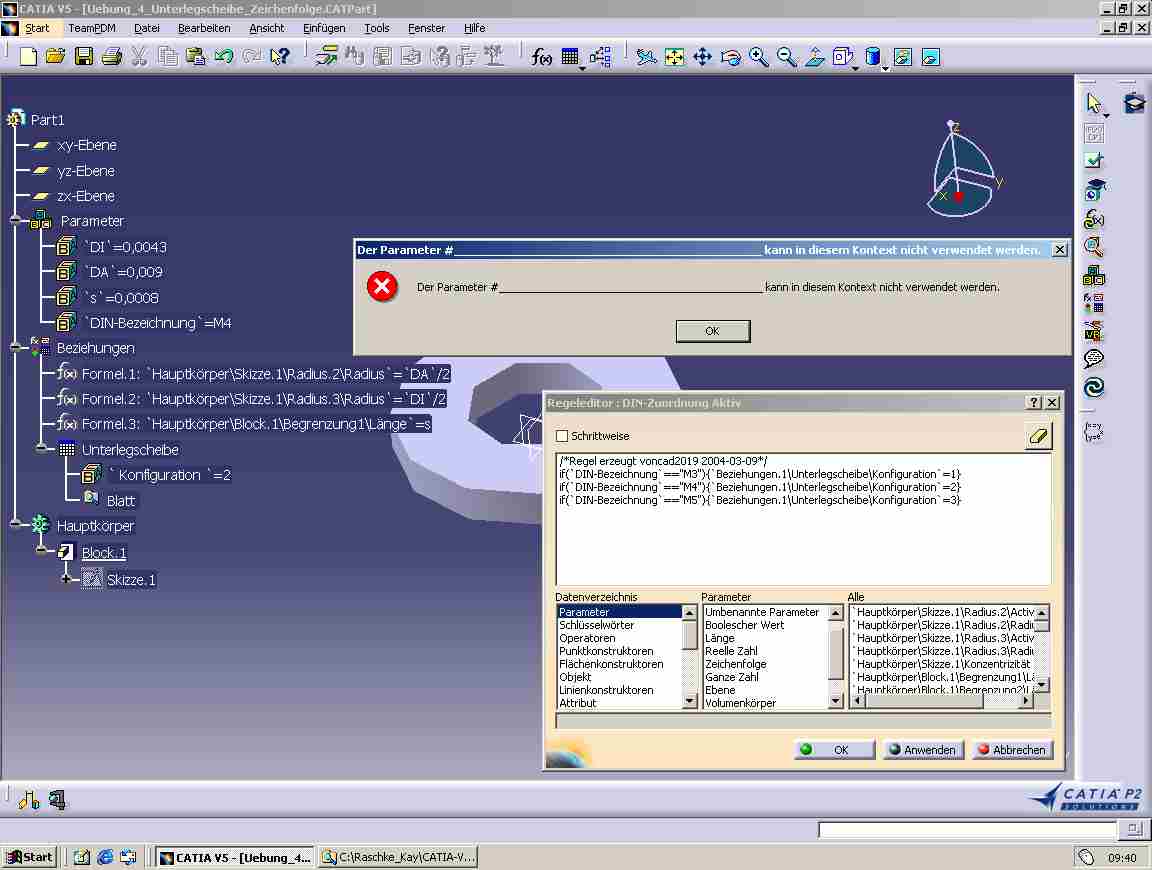The height and width of the screenshot is (870, 1152).
Task: Click the right arrow of the Alle list scrollbar
Action: click(x=1026, y=700)
